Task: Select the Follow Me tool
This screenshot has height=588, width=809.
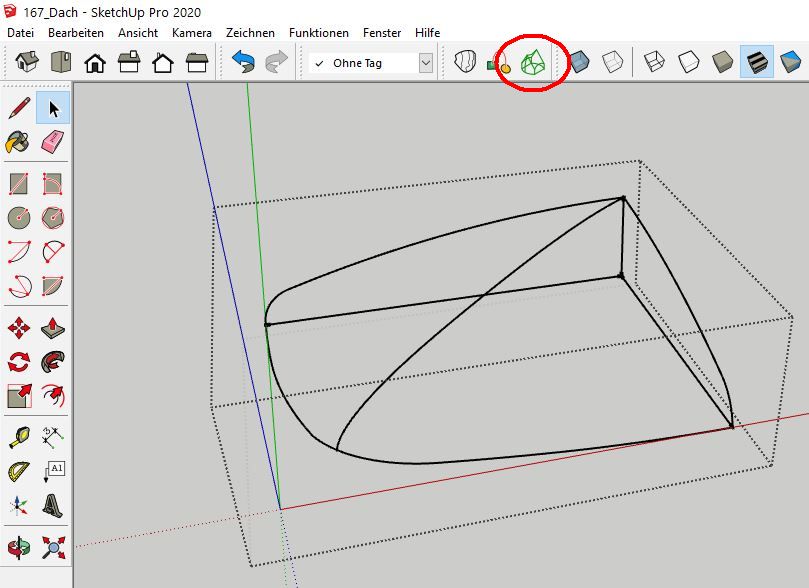Action: click(53, 362)
